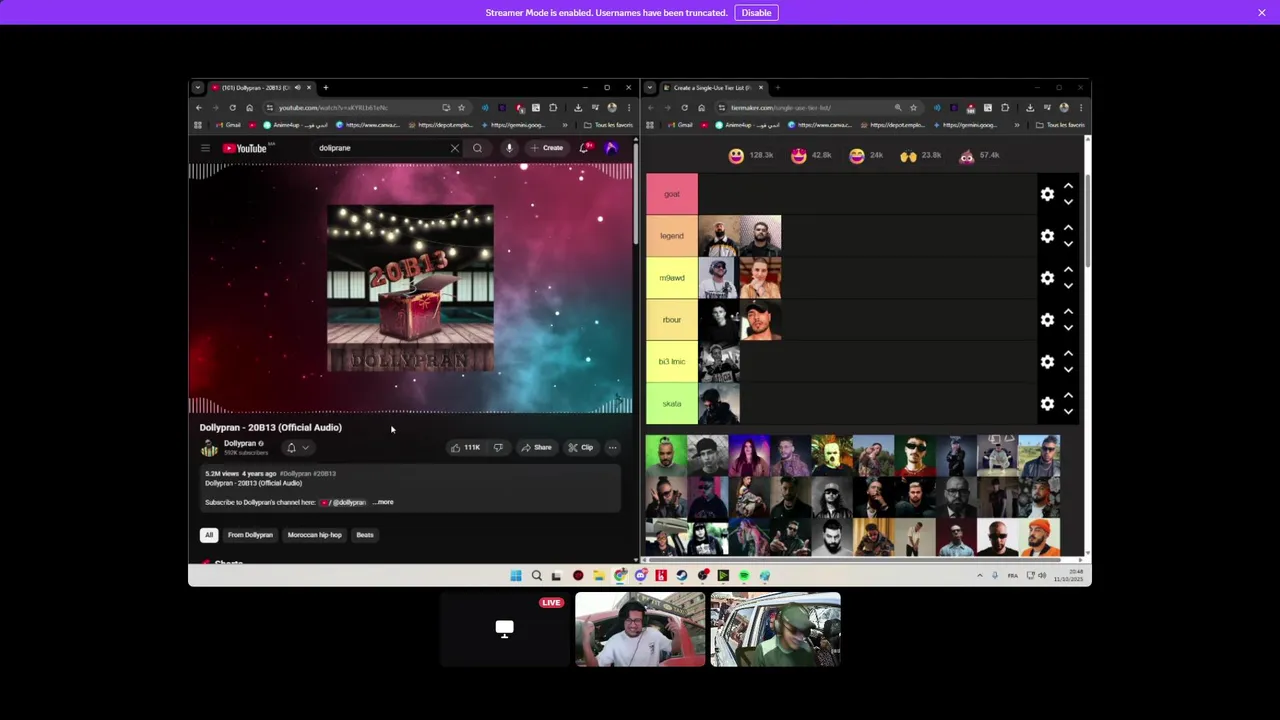This screenshot has width=1280, height=720.
Task: Click the legend tier color label
Action: 672,236
